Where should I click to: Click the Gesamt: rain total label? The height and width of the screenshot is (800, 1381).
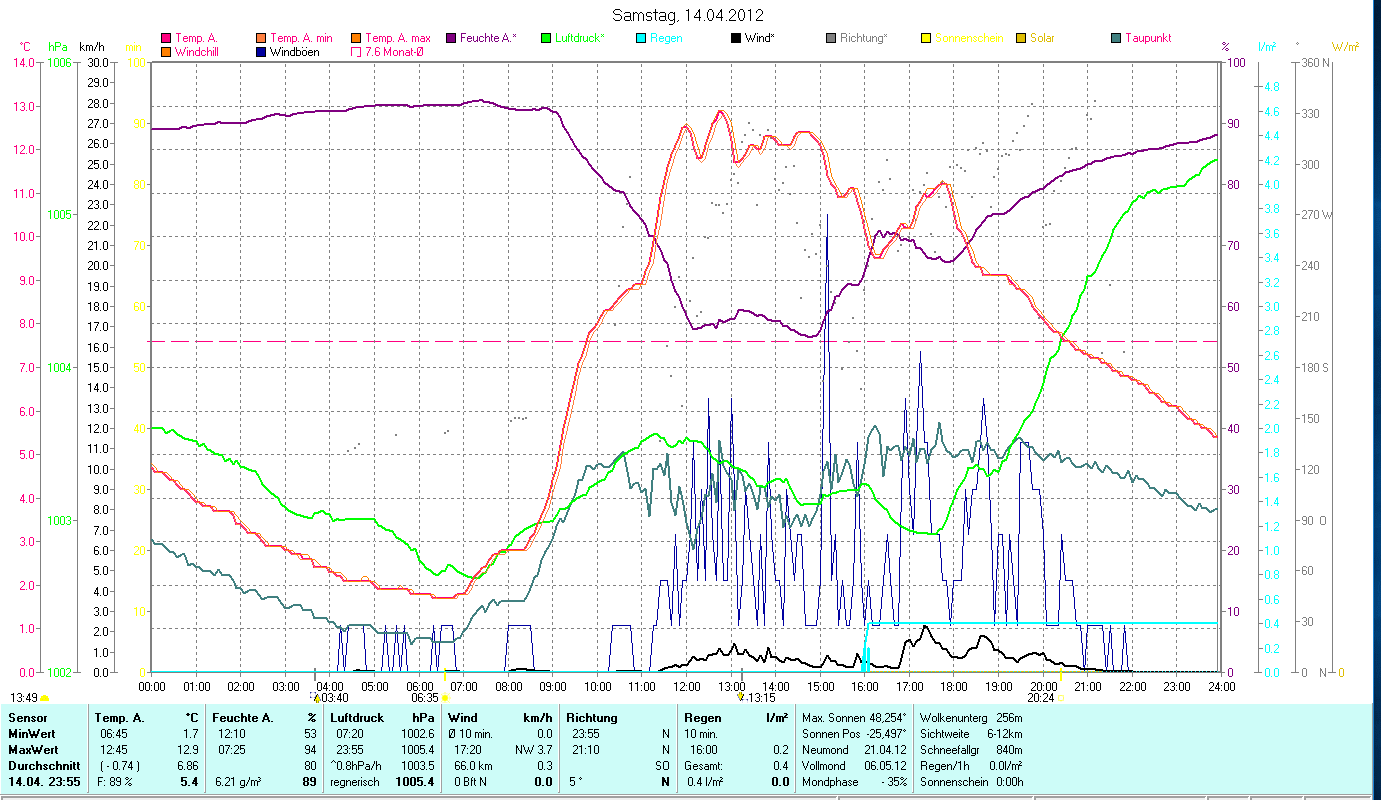coord(703,764)
